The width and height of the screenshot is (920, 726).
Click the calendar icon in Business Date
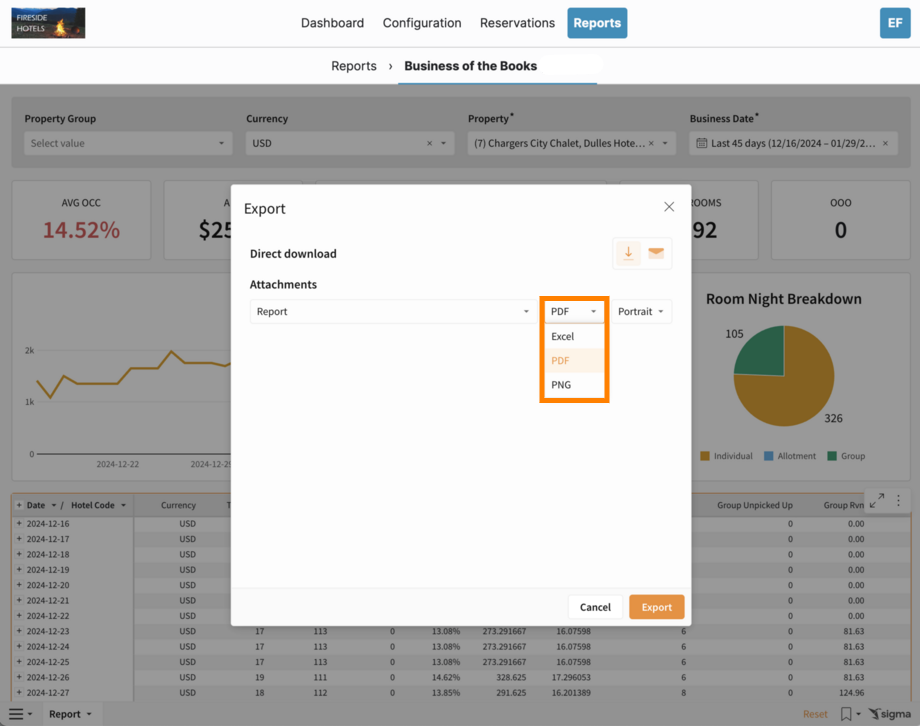(x=701, y=143)
